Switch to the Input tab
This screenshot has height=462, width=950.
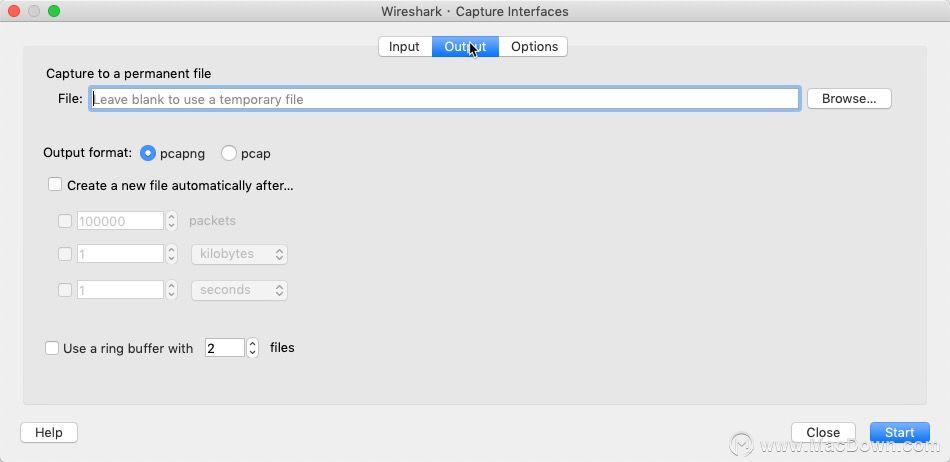405,47
